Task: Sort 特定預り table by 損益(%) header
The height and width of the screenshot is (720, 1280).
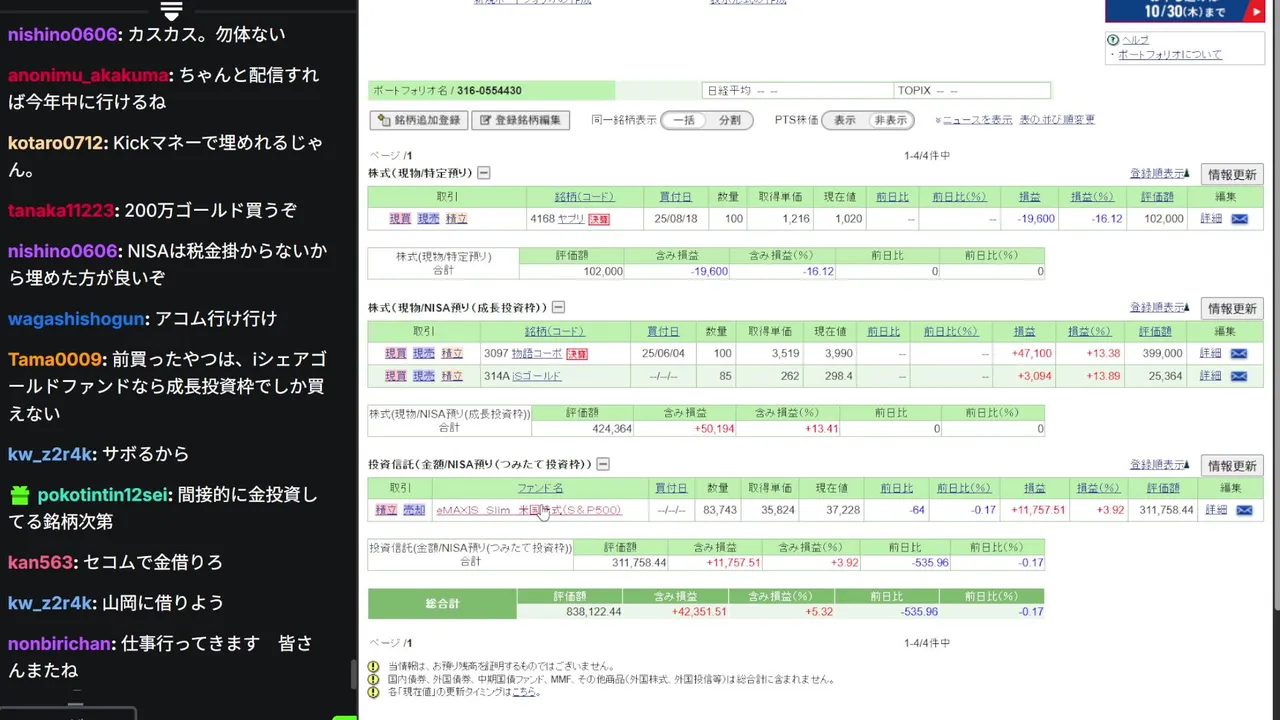Action: click(1092, 197)
